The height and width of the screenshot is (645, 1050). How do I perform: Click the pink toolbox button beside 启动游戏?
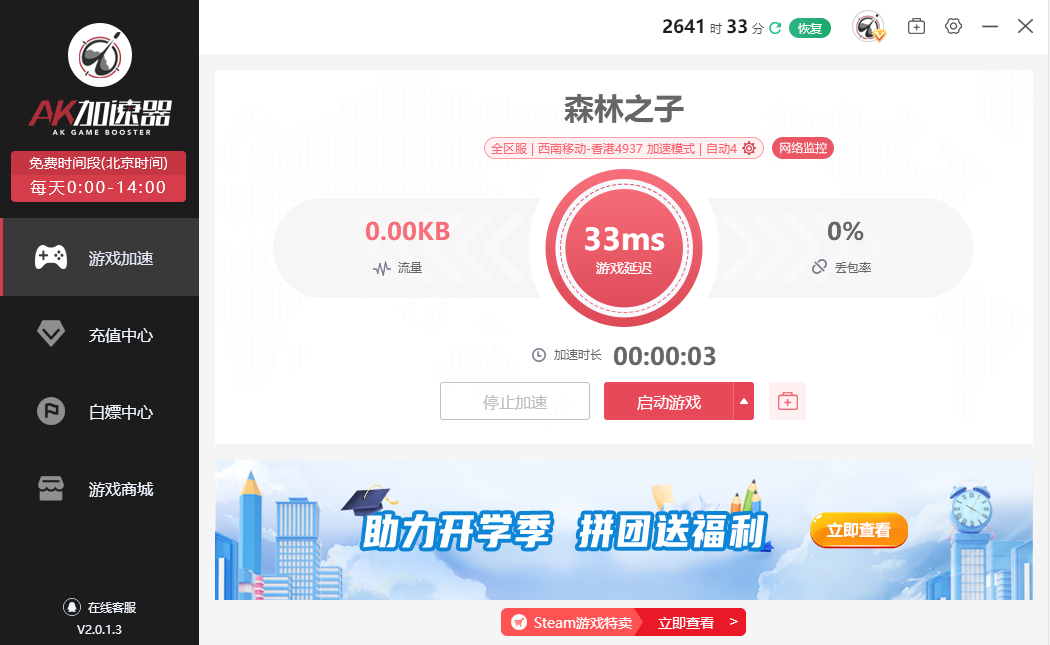pyautogui.click(x=788, y=401)
